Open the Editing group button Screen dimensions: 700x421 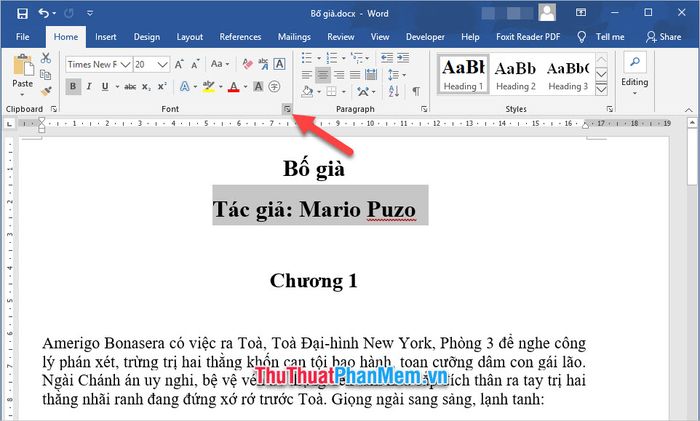[x=634, y=74]
